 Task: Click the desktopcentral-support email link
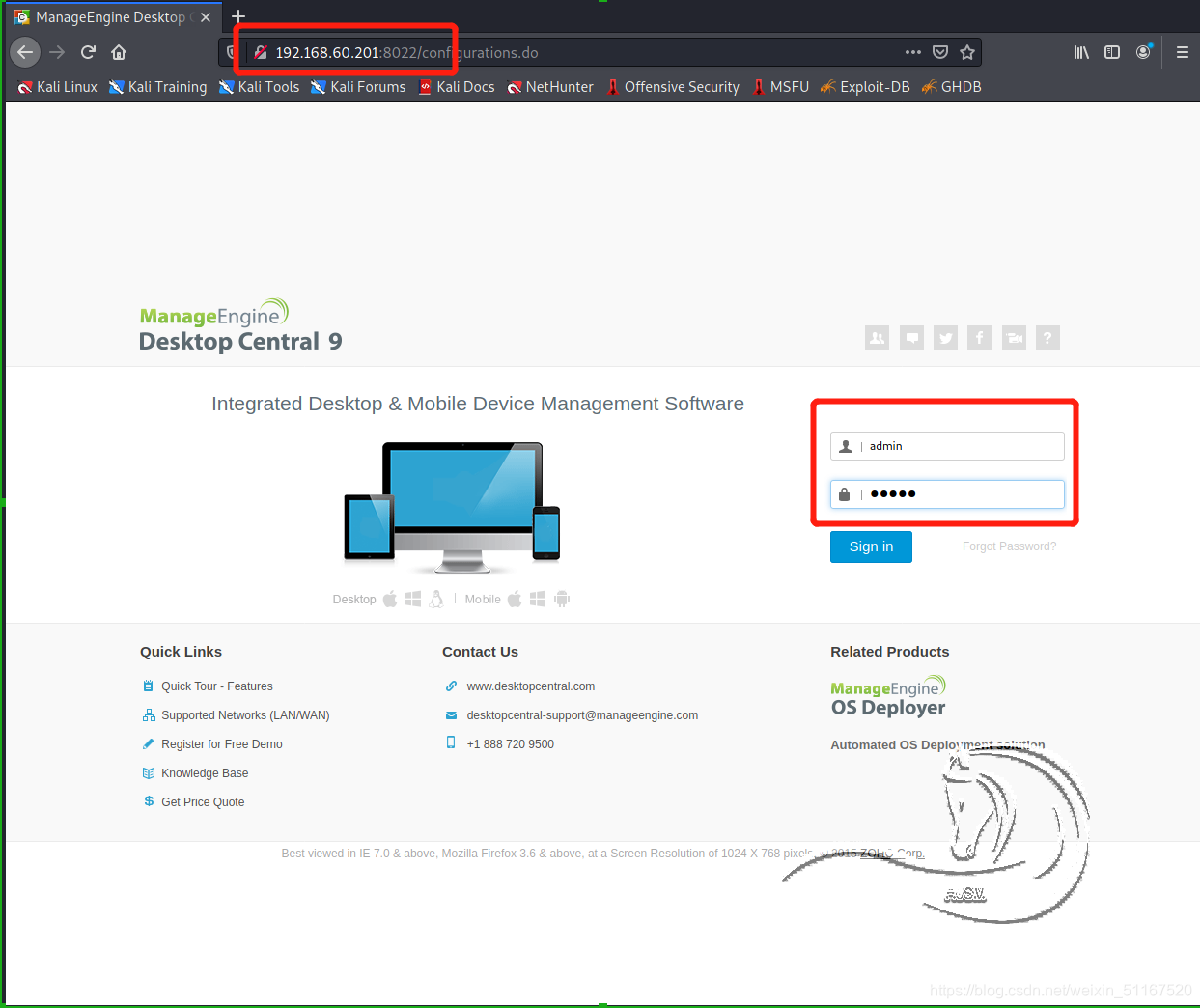click(x=582, y=715)
